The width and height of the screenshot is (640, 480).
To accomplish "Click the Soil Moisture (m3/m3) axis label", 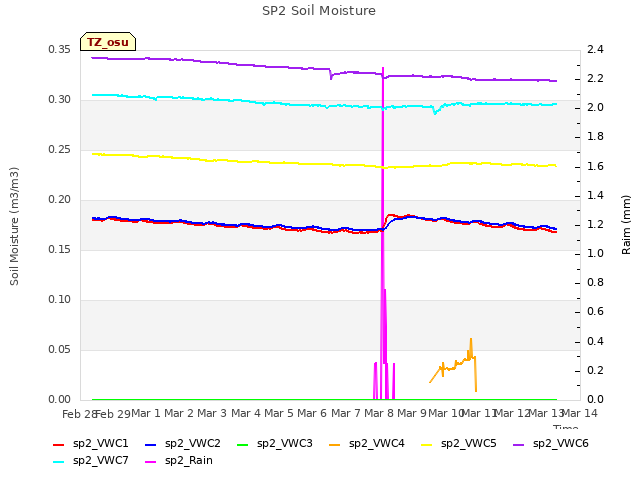I will [14, 226].
